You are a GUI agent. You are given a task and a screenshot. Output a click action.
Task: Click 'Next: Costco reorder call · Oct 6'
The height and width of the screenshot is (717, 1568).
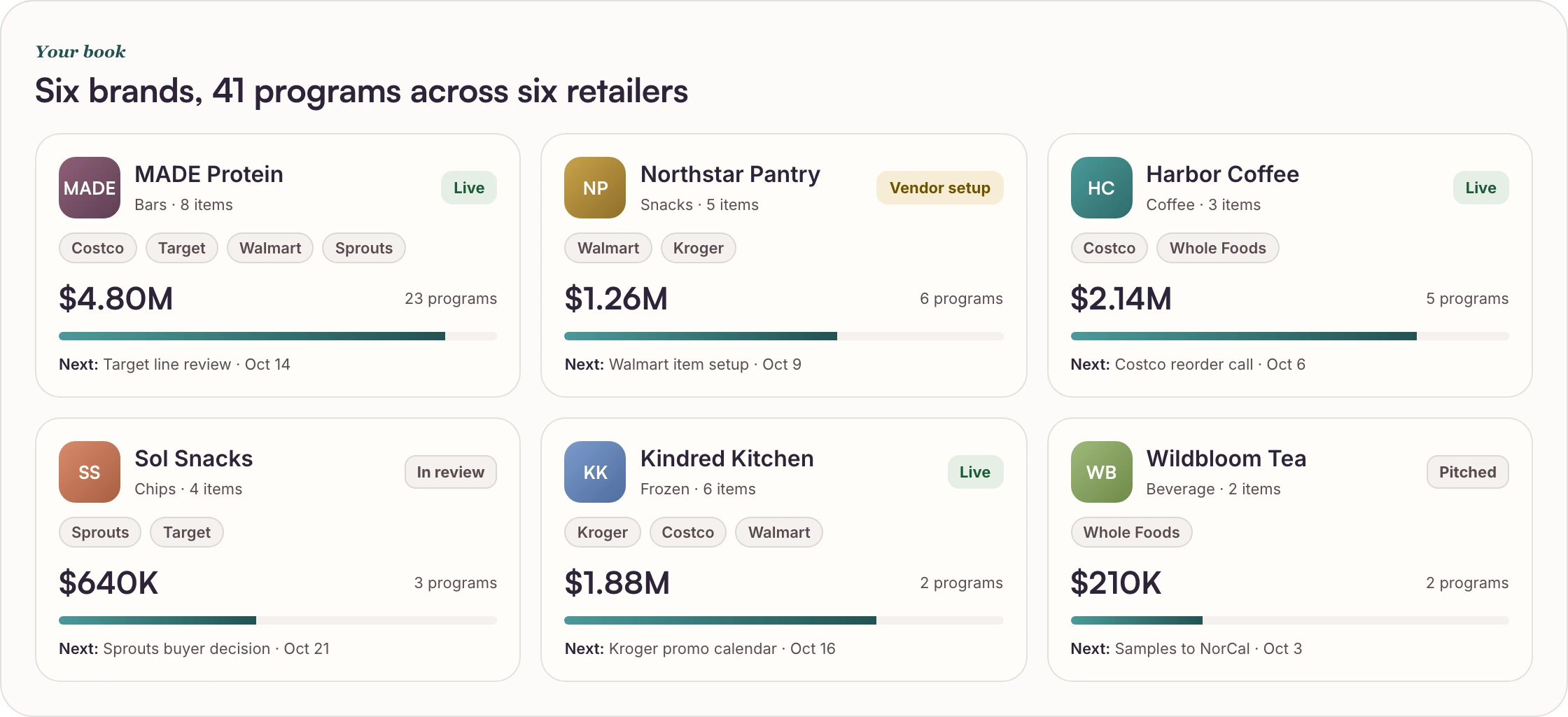pos(1188,364)
